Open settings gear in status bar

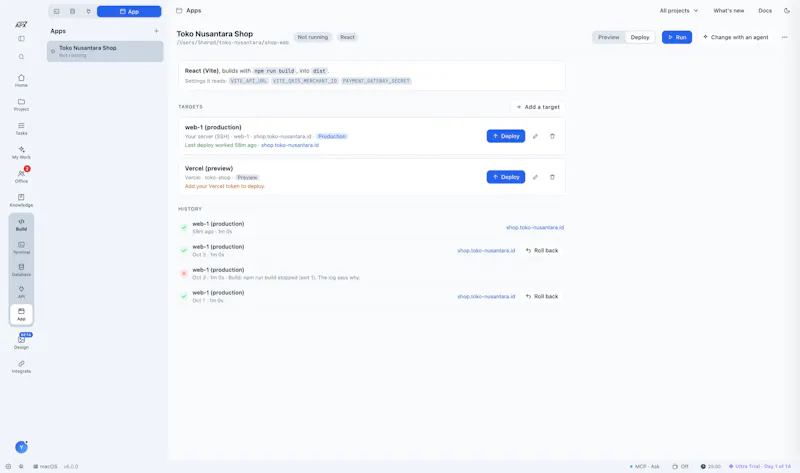pos(8,466)
